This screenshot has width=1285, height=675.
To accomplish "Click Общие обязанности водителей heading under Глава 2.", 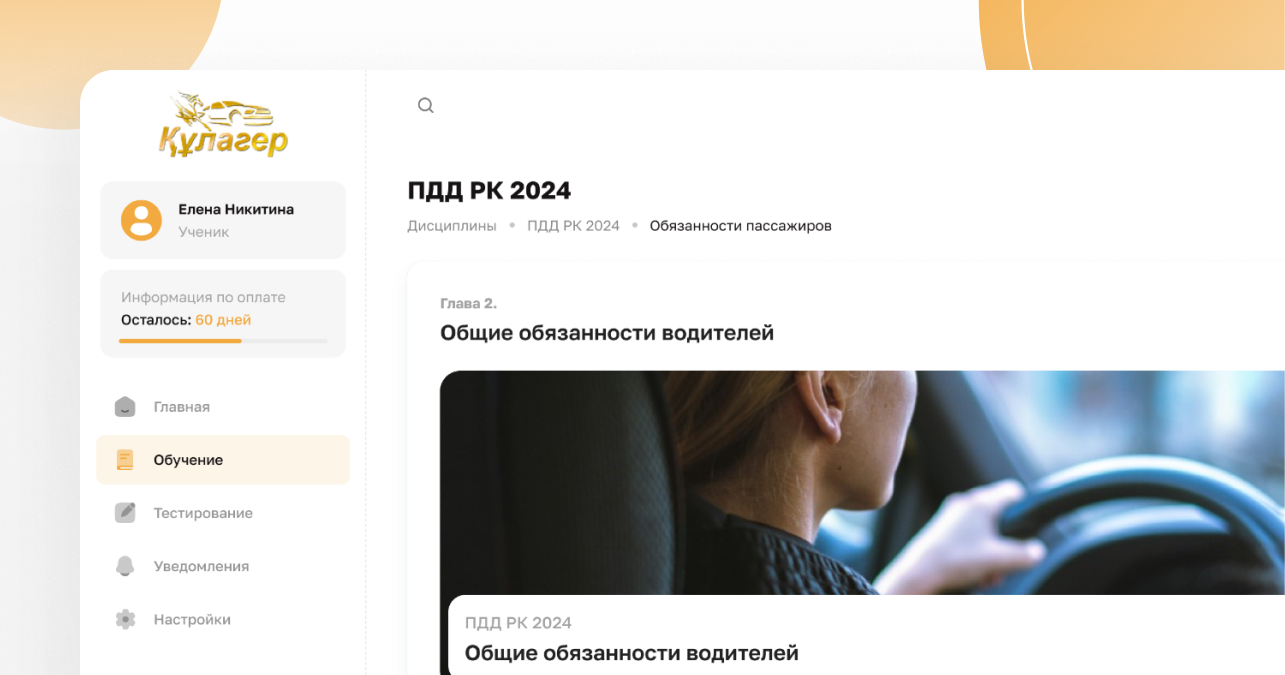I will click(607, 333).
